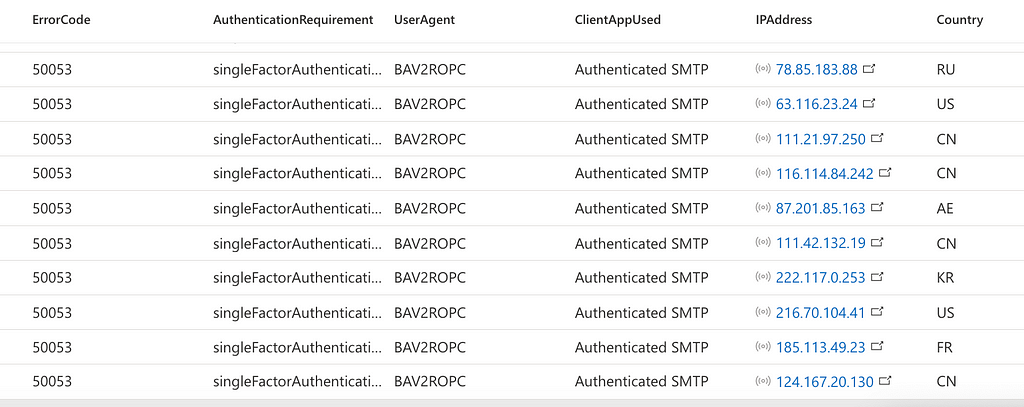The height and width of the screenshot is (407, 1024).
Task: Click signal icon before 111.42.132.19
Action: [x=762, y=242]
